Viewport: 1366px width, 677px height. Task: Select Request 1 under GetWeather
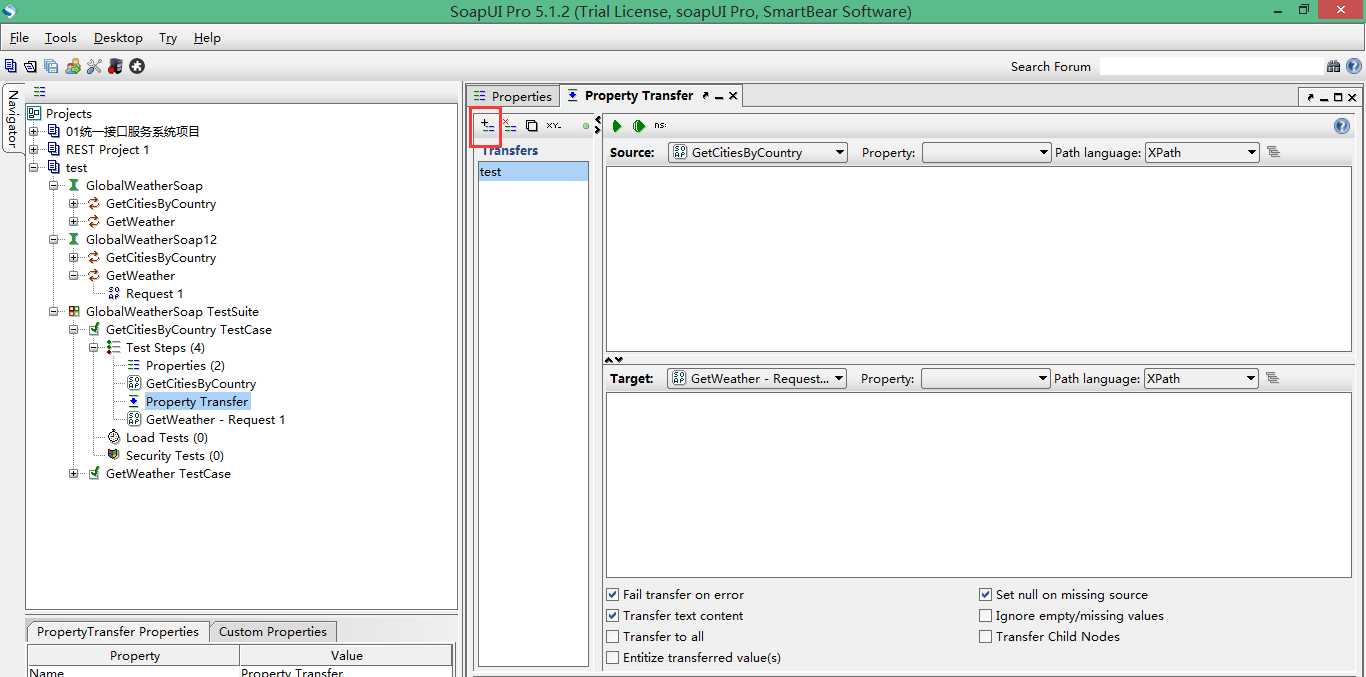point(154,293)
